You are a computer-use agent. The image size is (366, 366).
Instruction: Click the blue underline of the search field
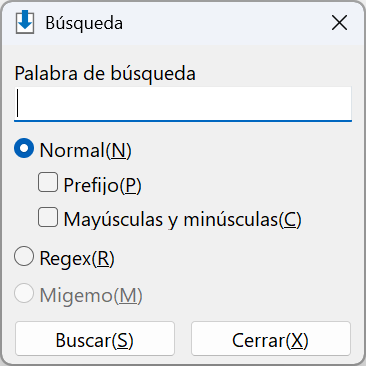click(x=183, y=121)
